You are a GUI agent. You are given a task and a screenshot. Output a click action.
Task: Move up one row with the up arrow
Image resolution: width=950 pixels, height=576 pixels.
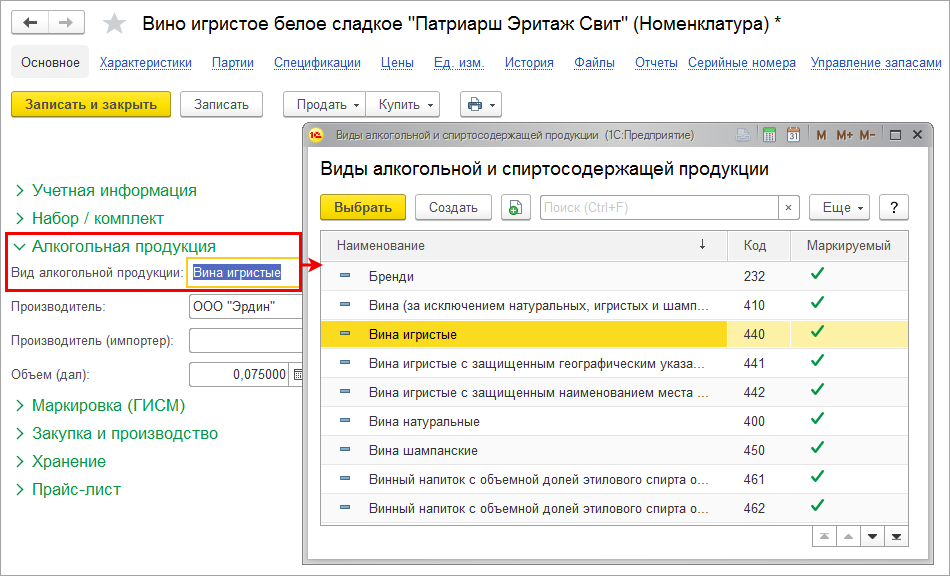click(848, 537)
